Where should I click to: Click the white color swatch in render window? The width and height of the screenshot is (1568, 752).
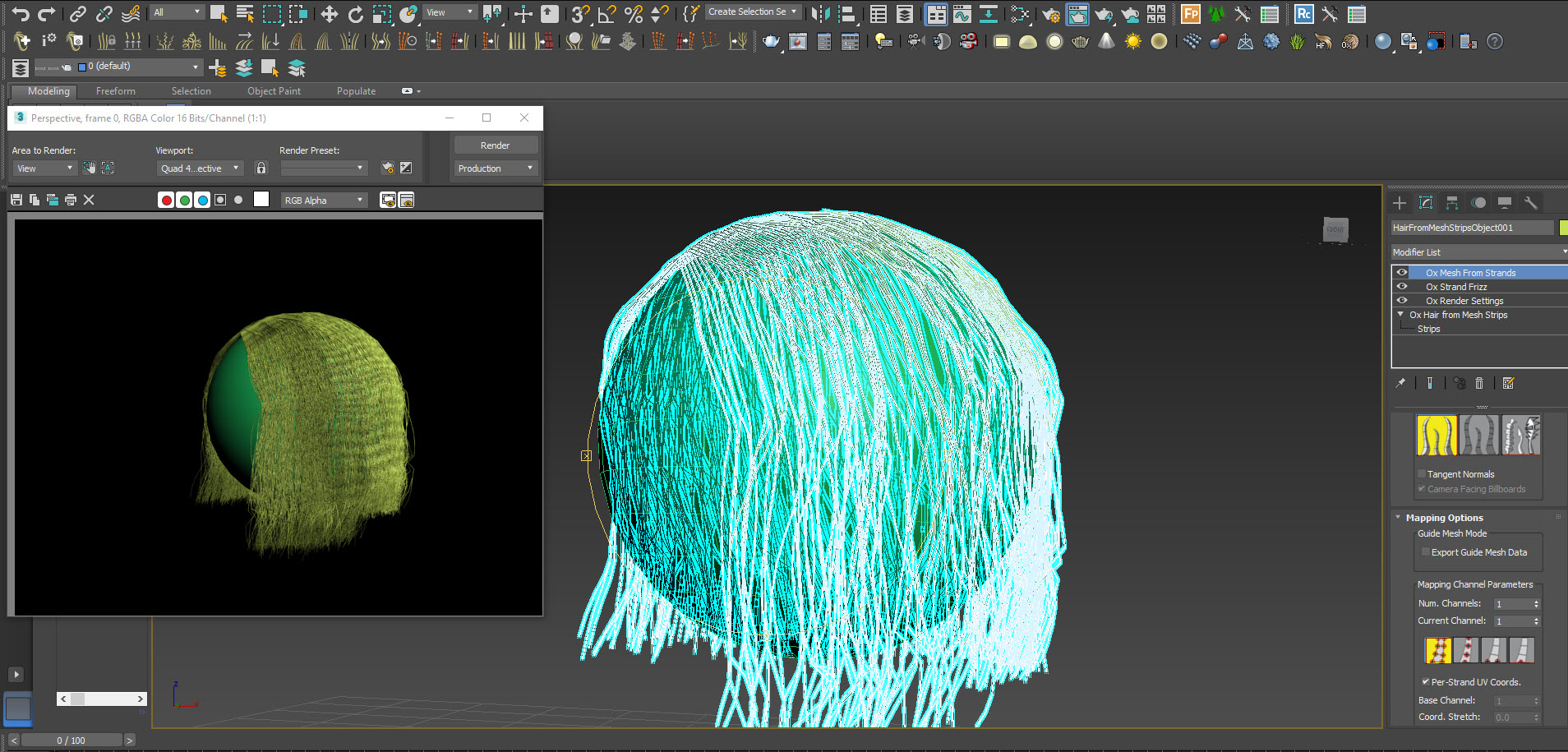click(x=261, y=199)
